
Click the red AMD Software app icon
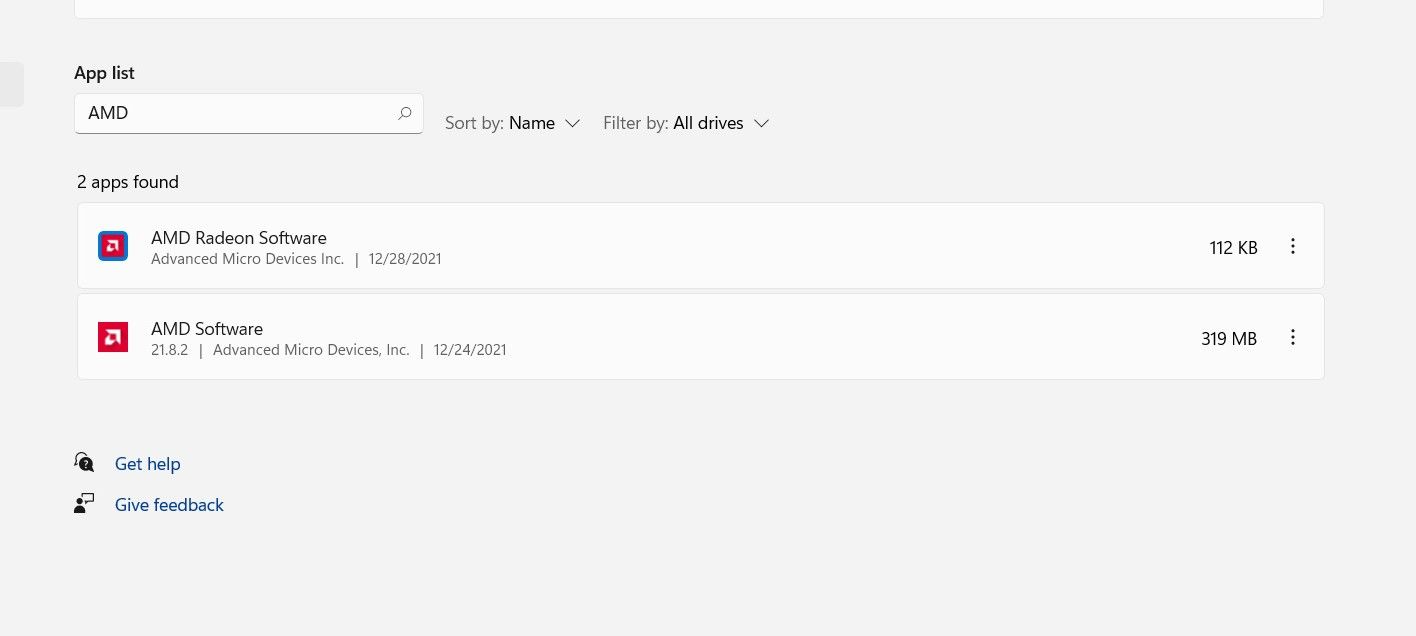[x=113, y=337]
